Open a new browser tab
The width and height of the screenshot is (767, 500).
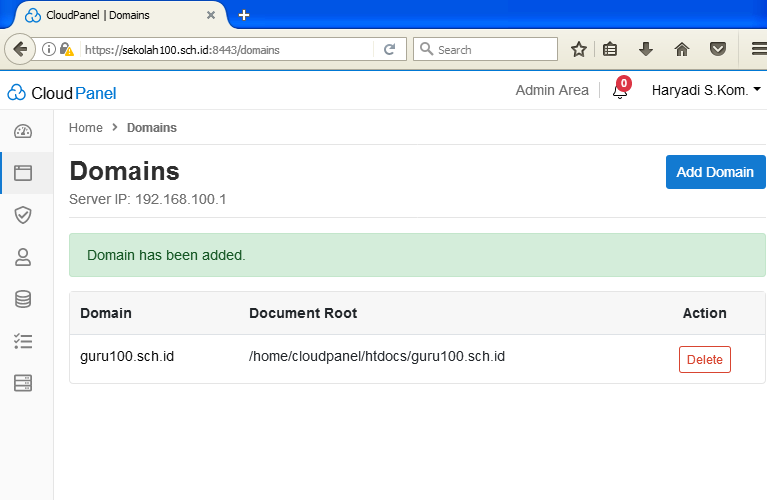pos(244,15)
